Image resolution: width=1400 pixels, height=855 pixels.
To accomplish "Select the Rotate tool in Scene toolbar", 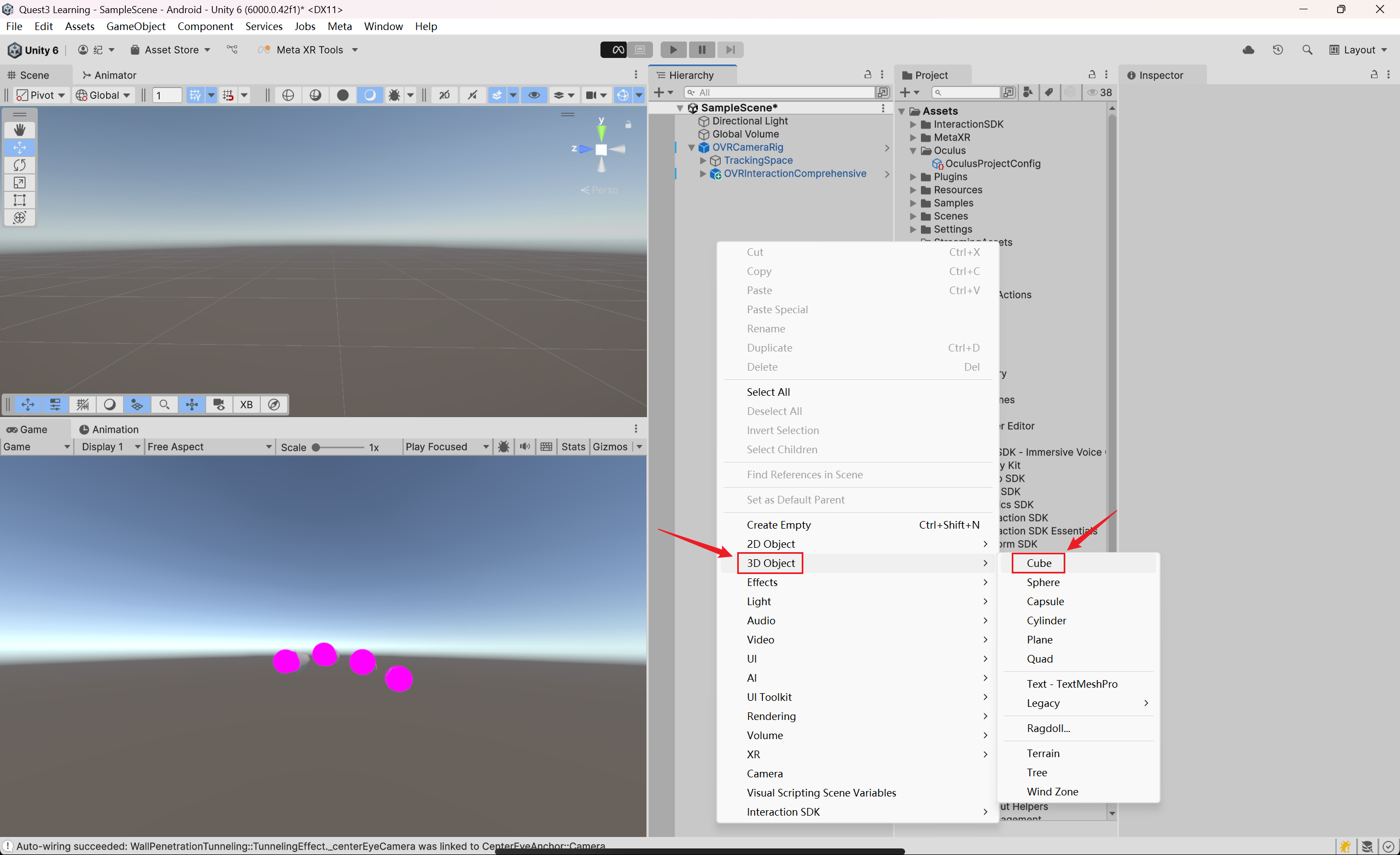I will tap(19, 165).
